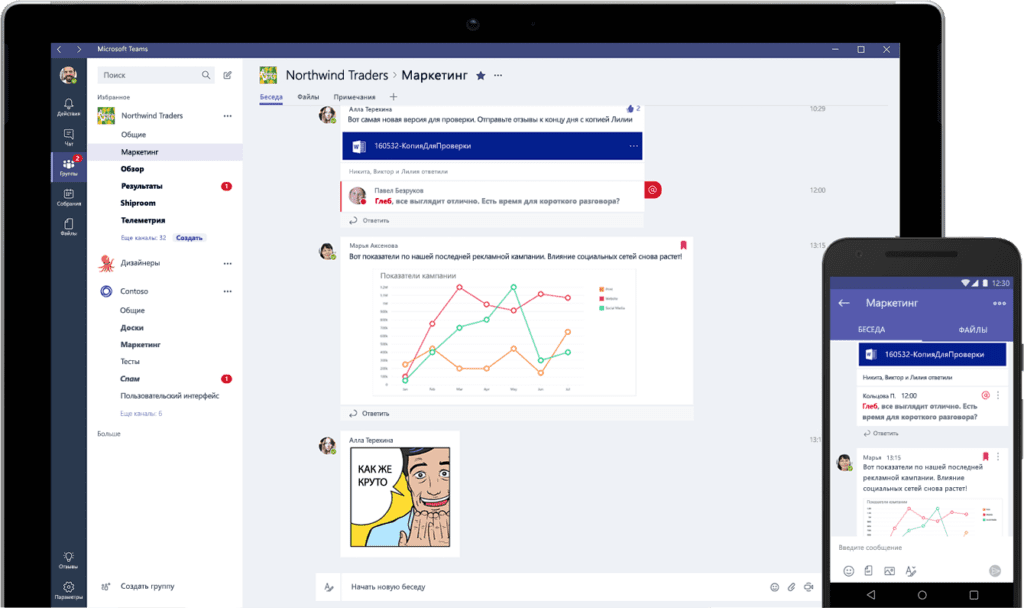Open the 160532-КопияДляПроверки Word attachment

point(492,146)
